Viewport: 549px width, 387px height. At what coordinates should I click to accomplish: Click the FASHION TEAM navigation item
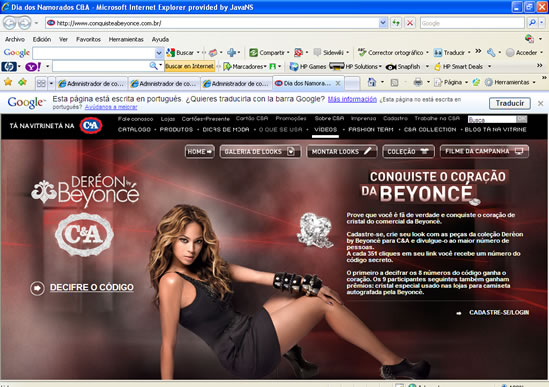pos(371,130)
